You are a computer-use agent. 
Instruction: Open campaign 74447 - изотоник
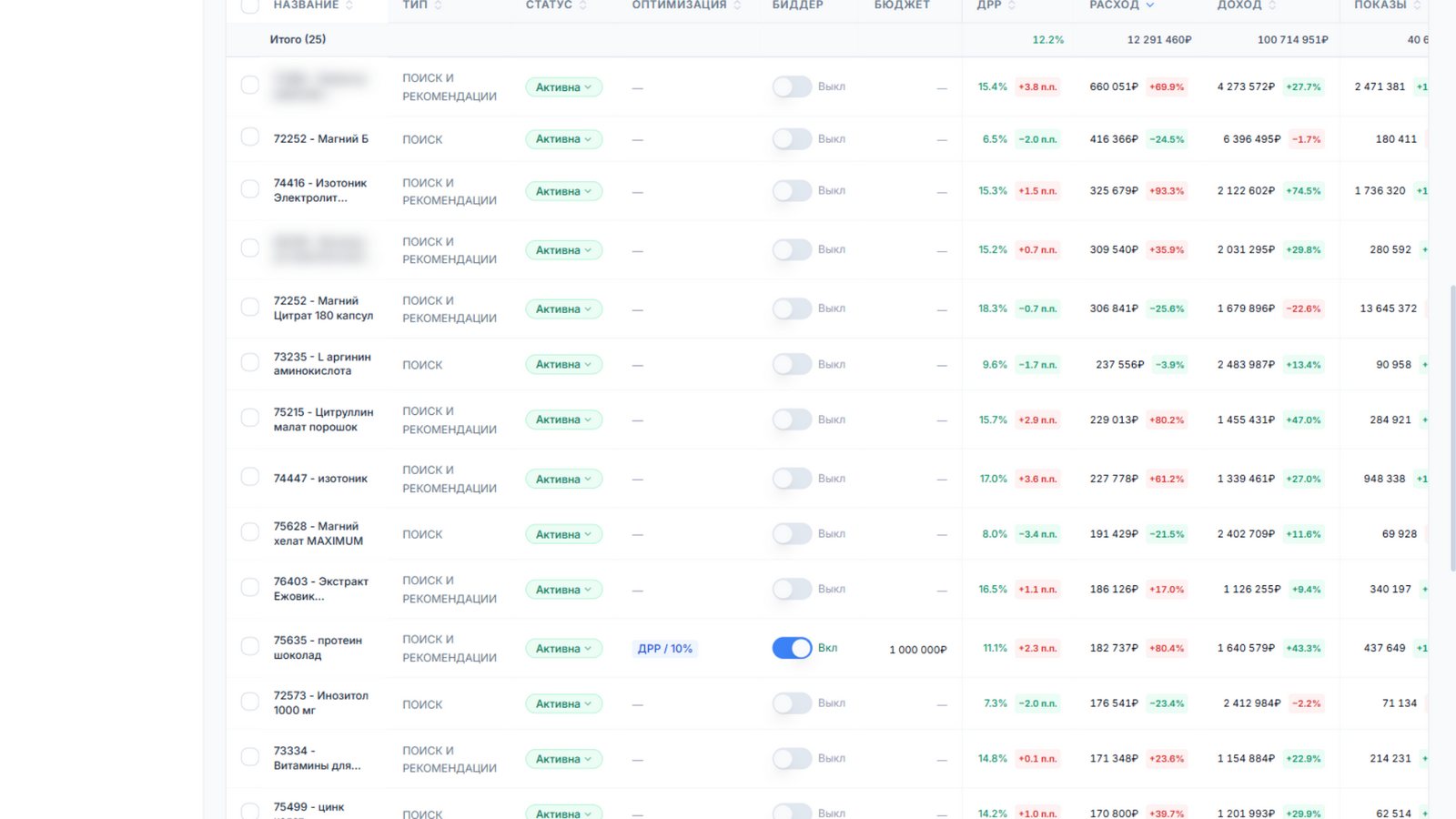point(320,479)
